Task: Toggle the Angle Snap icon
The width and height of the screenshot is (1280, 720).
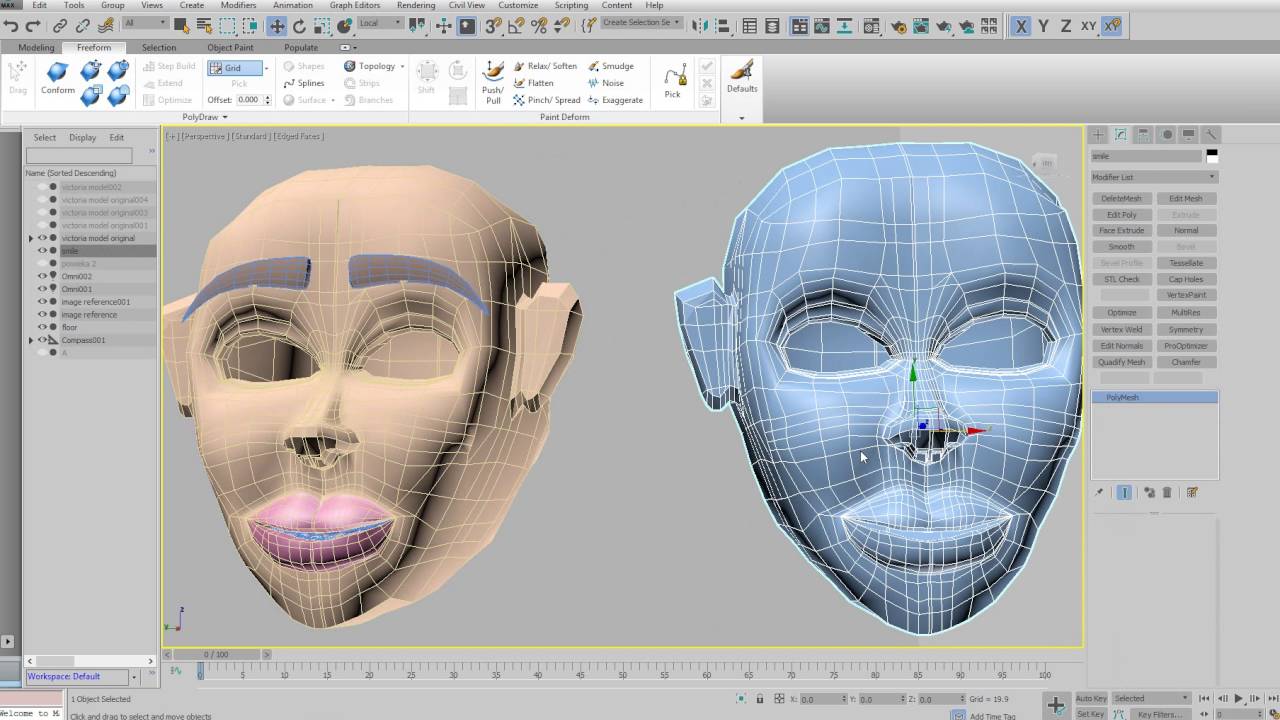Action: tap(516, 26)
